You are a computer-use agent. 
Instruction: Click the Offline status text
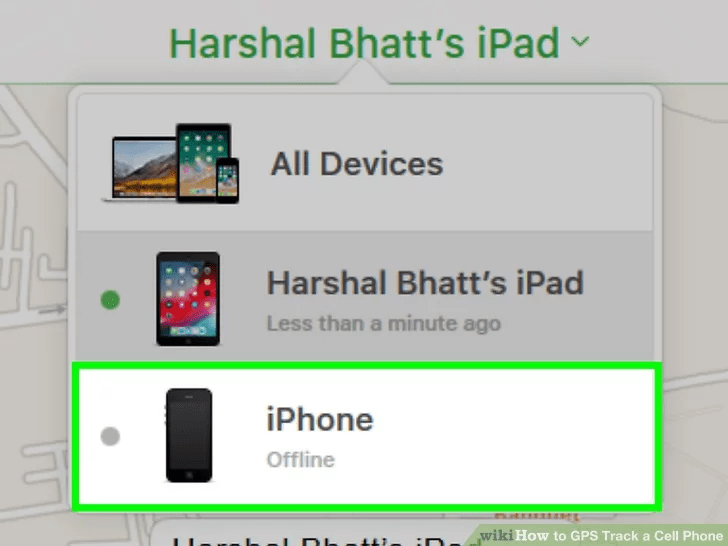(x=301, y=460)
